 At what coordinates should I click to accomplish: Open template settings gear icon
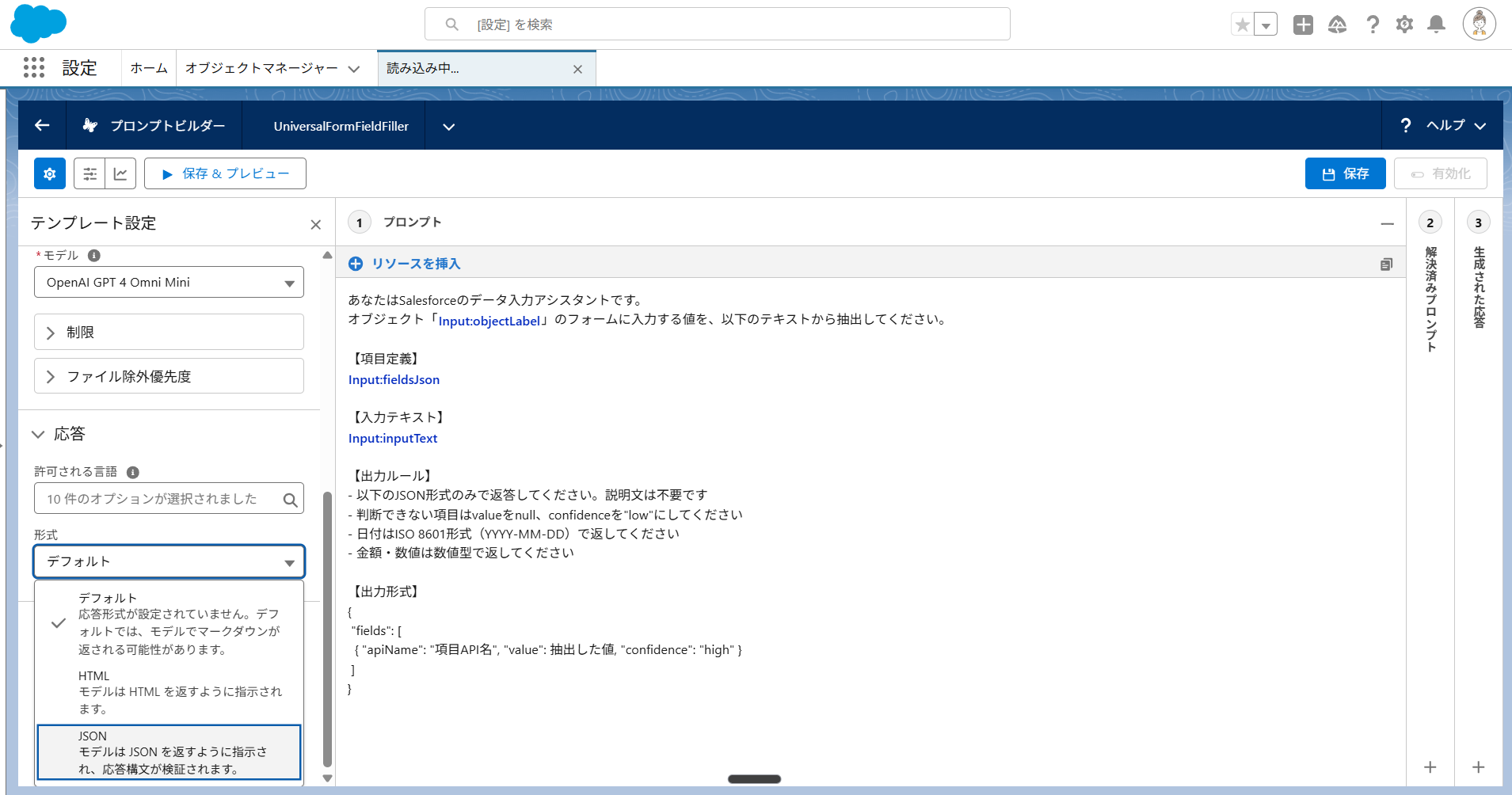(50, 173)
